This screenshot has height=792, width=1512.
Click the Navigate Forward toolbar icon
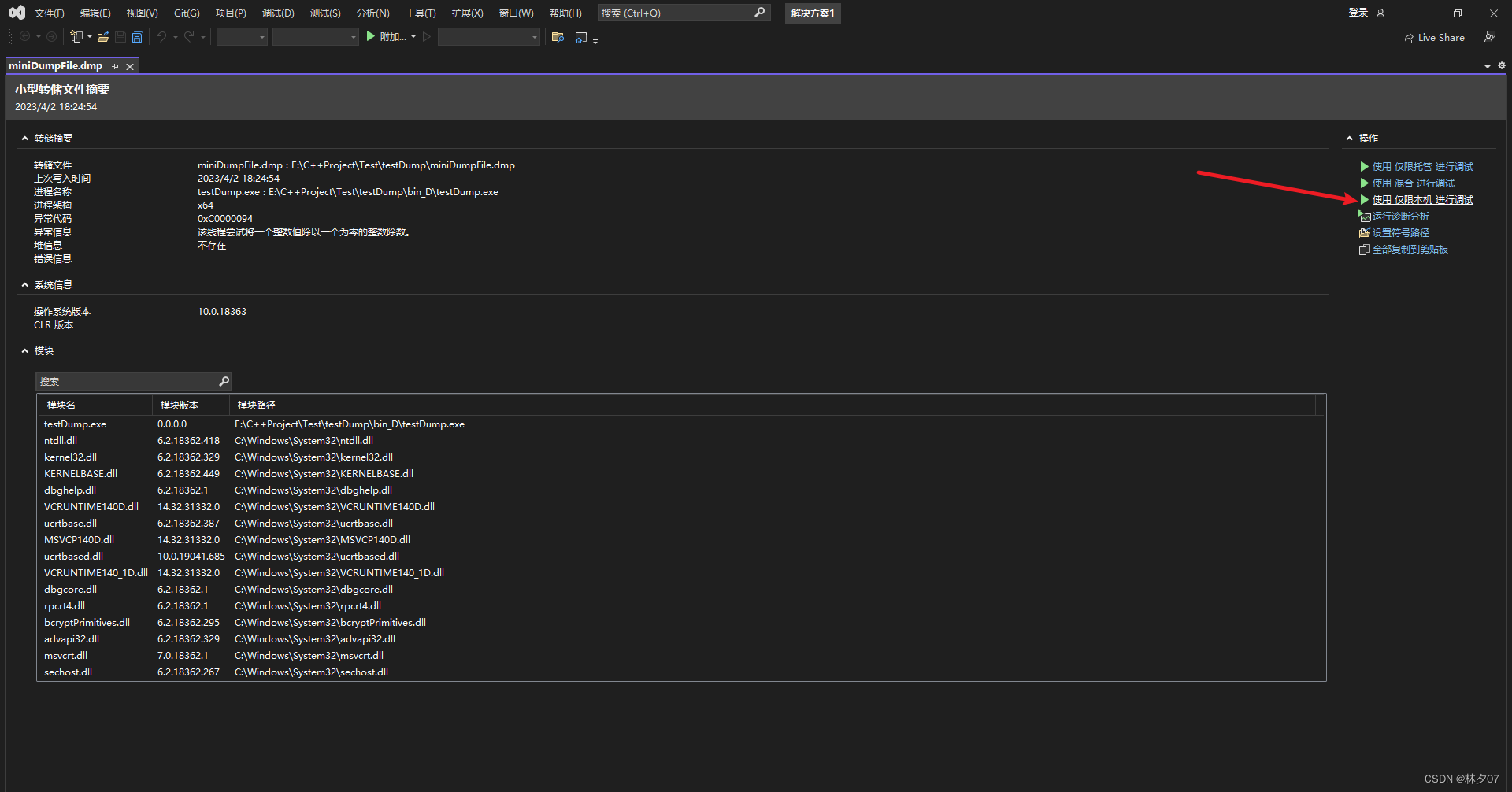click(52, 37)
